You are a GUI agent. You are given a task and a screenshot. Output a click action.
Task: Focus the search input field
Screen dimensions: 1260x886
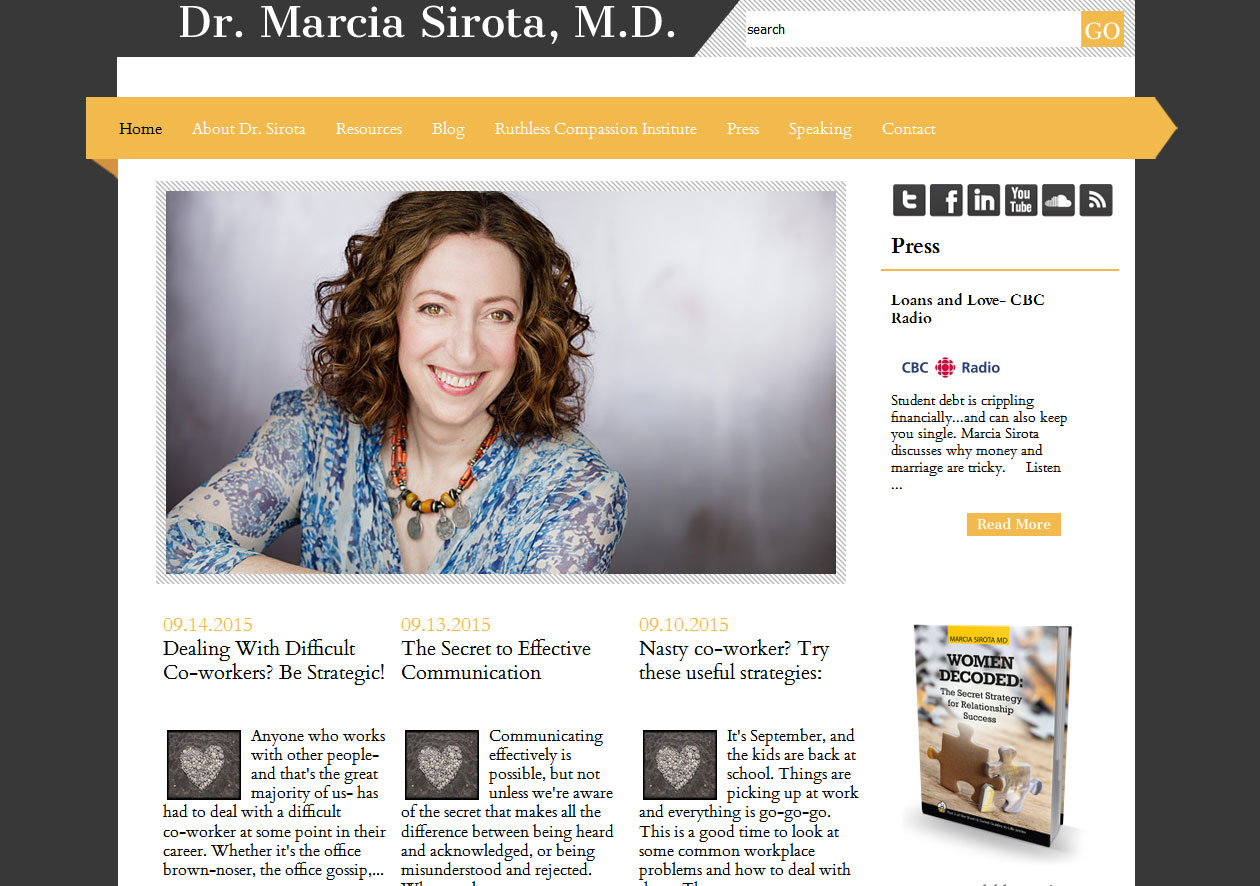pyautogui.click(x=912, y=30)
